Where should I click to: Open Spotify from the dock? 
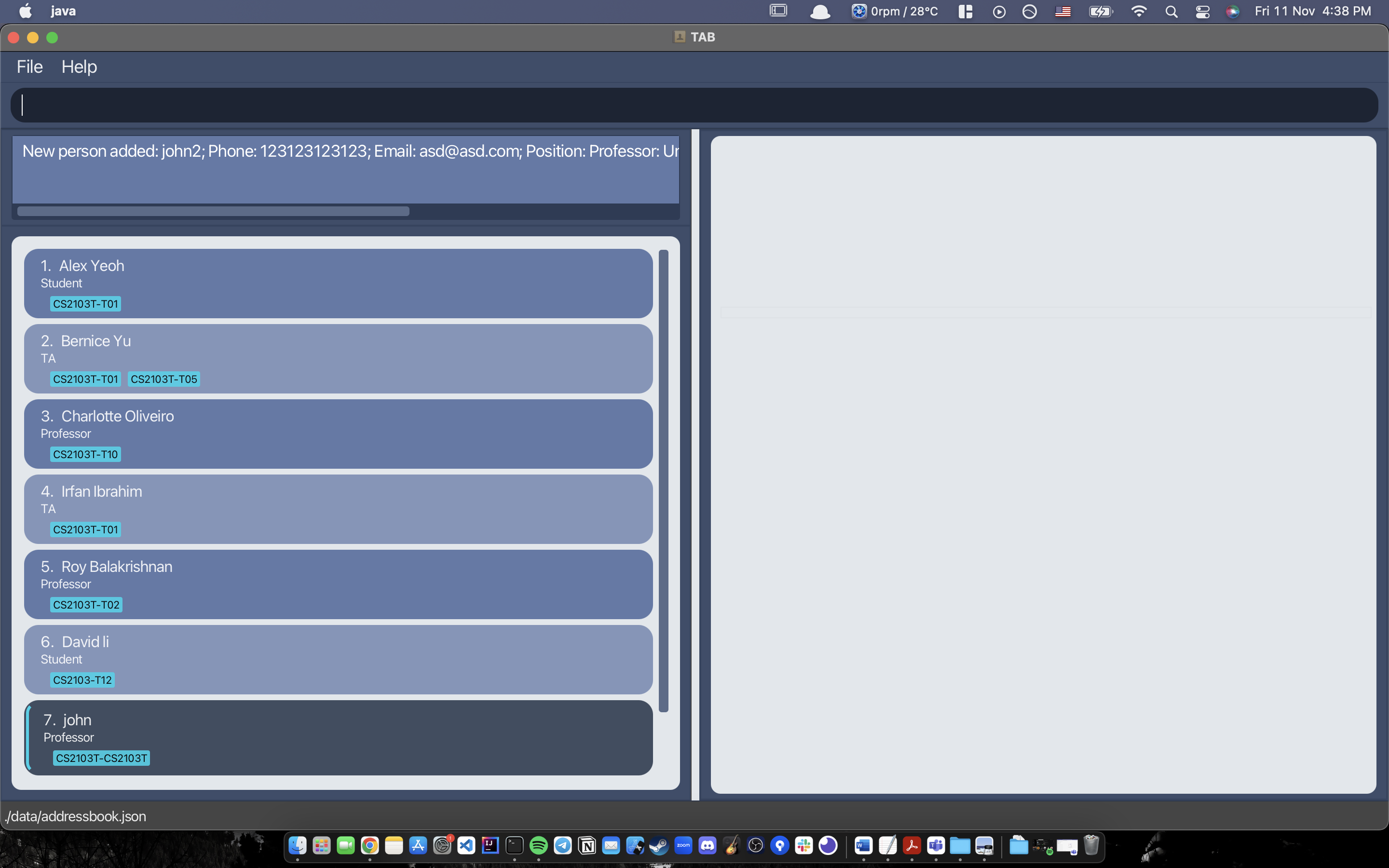tap(538, 845)
